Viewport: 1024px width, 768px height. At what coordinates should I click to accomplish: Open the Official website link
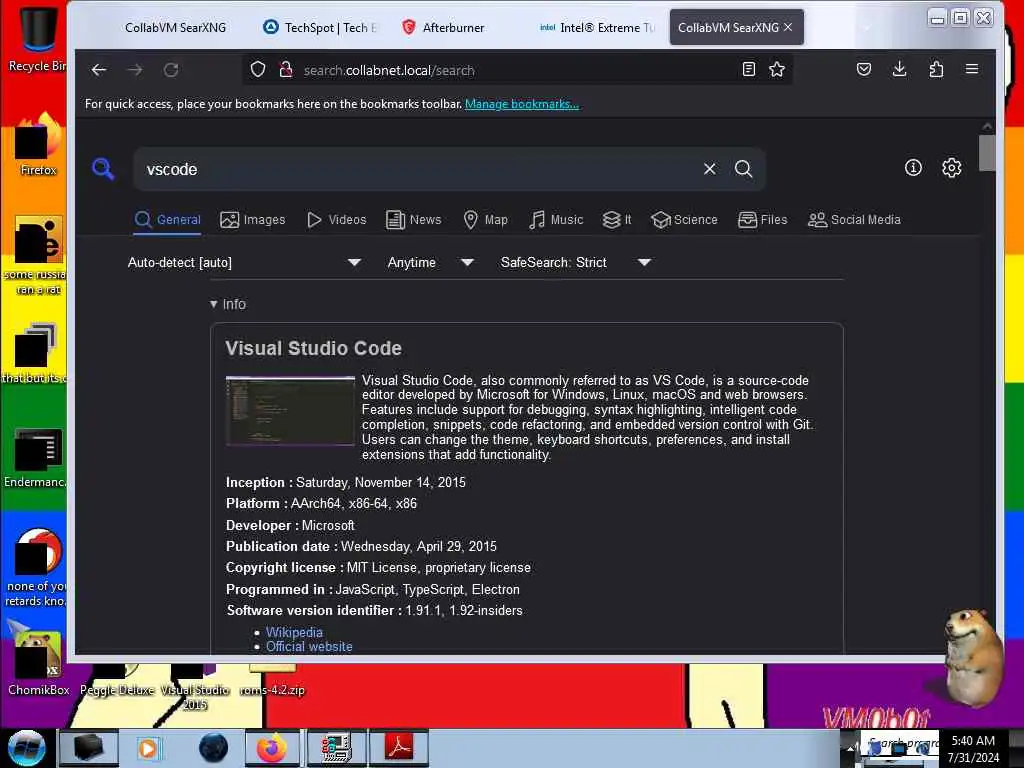click(309, 647)
